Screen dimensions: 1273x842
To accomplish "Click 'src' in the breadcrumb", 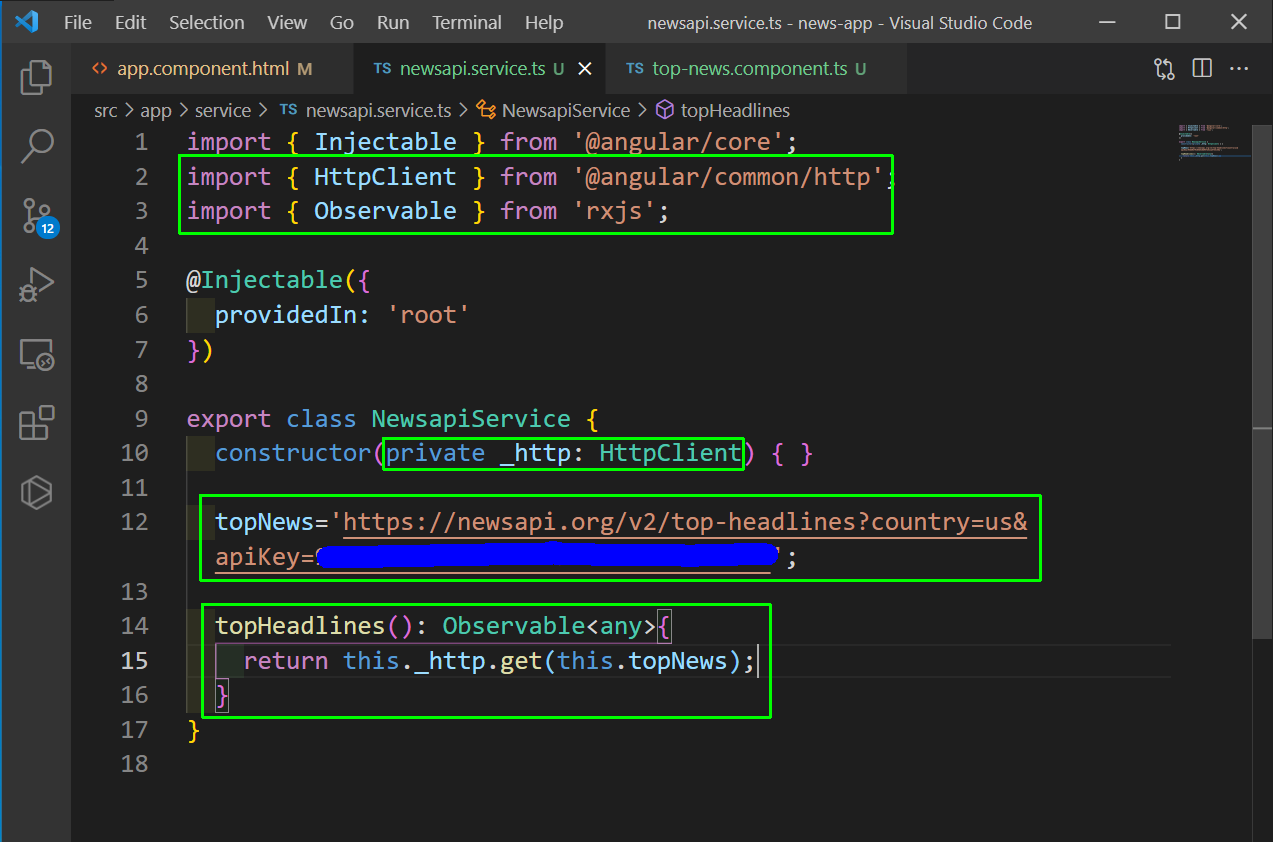I will 106,111.
